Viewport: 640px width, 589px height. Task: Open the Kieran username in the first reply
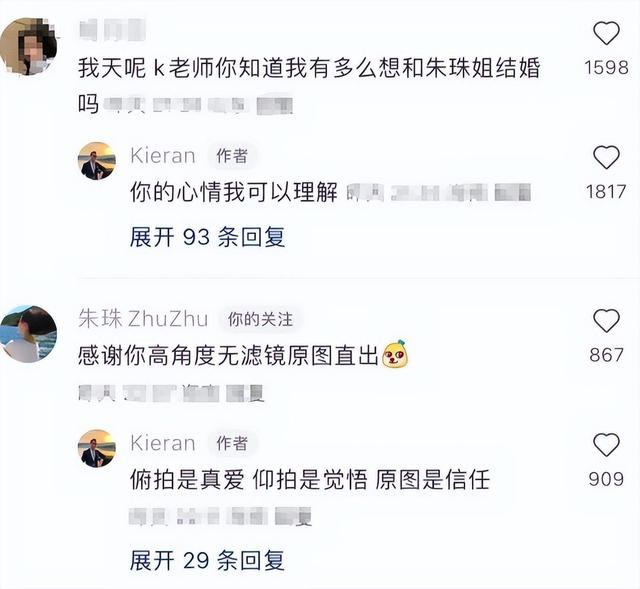click(163, 156)
